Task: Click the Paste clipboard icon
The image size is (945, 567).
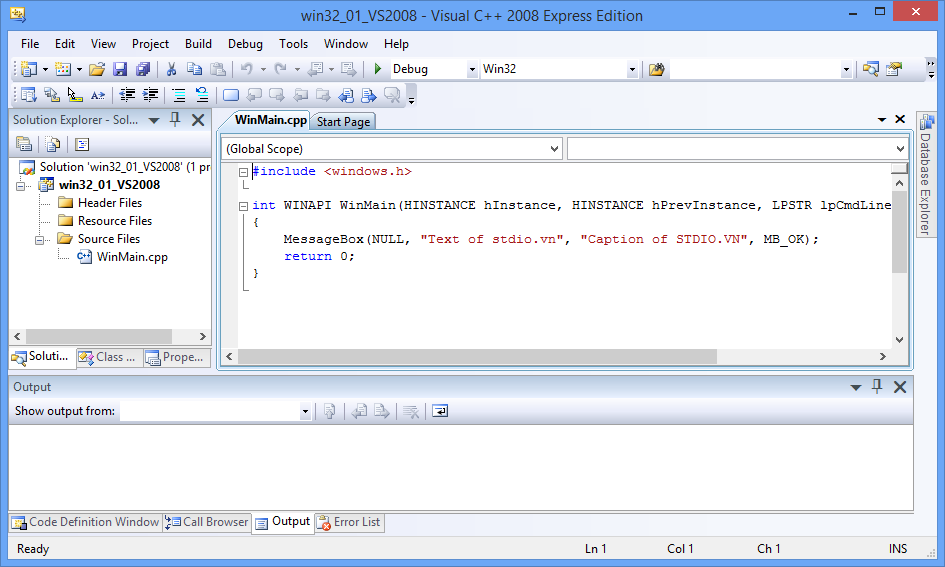Action: [218, 69]
